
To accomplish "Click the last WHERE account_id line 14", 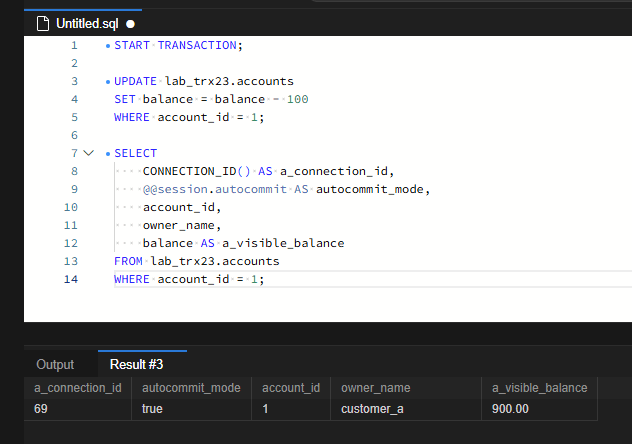I will (189, 279).
